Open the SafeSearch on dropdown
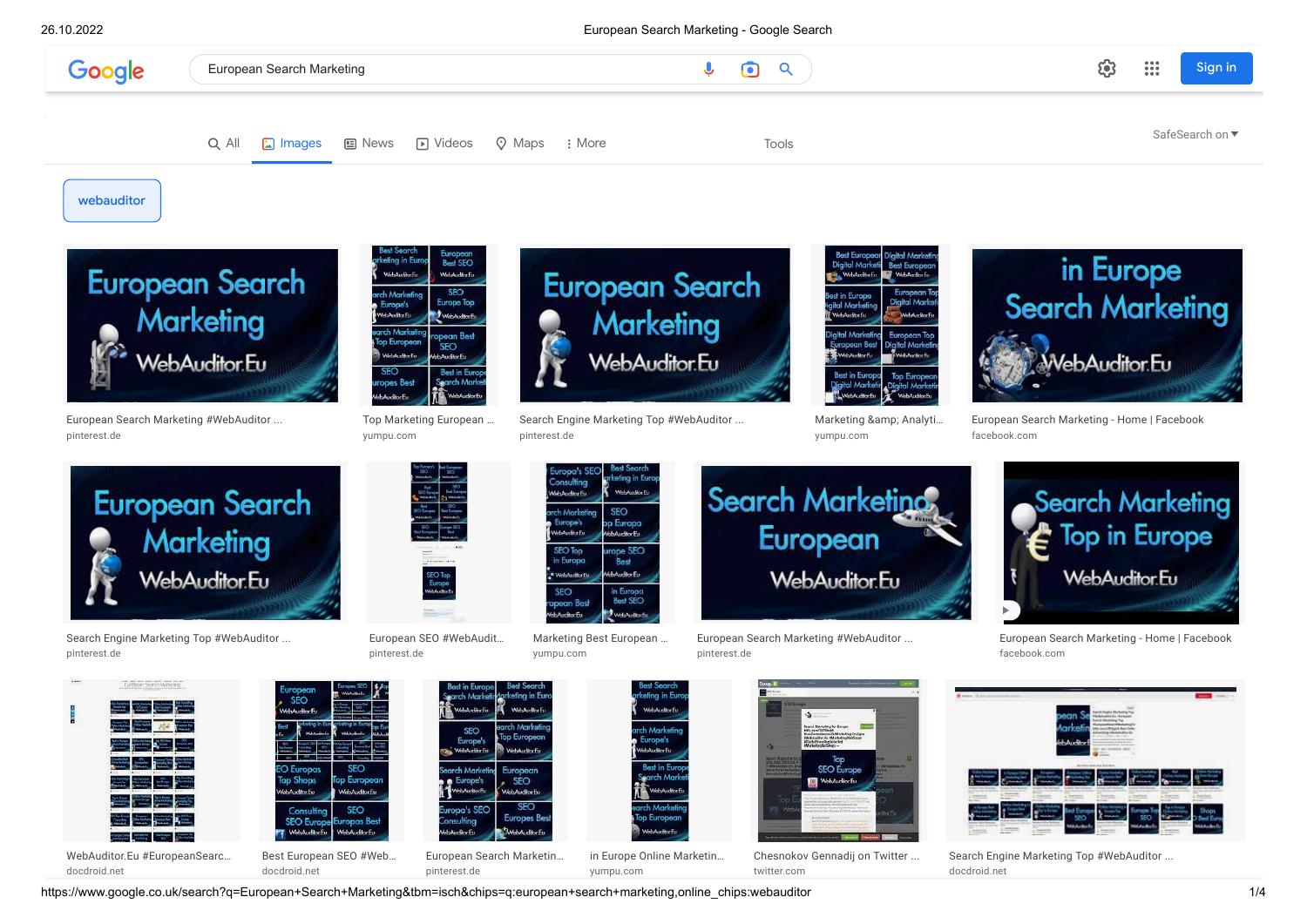 tap(1195, 134)
